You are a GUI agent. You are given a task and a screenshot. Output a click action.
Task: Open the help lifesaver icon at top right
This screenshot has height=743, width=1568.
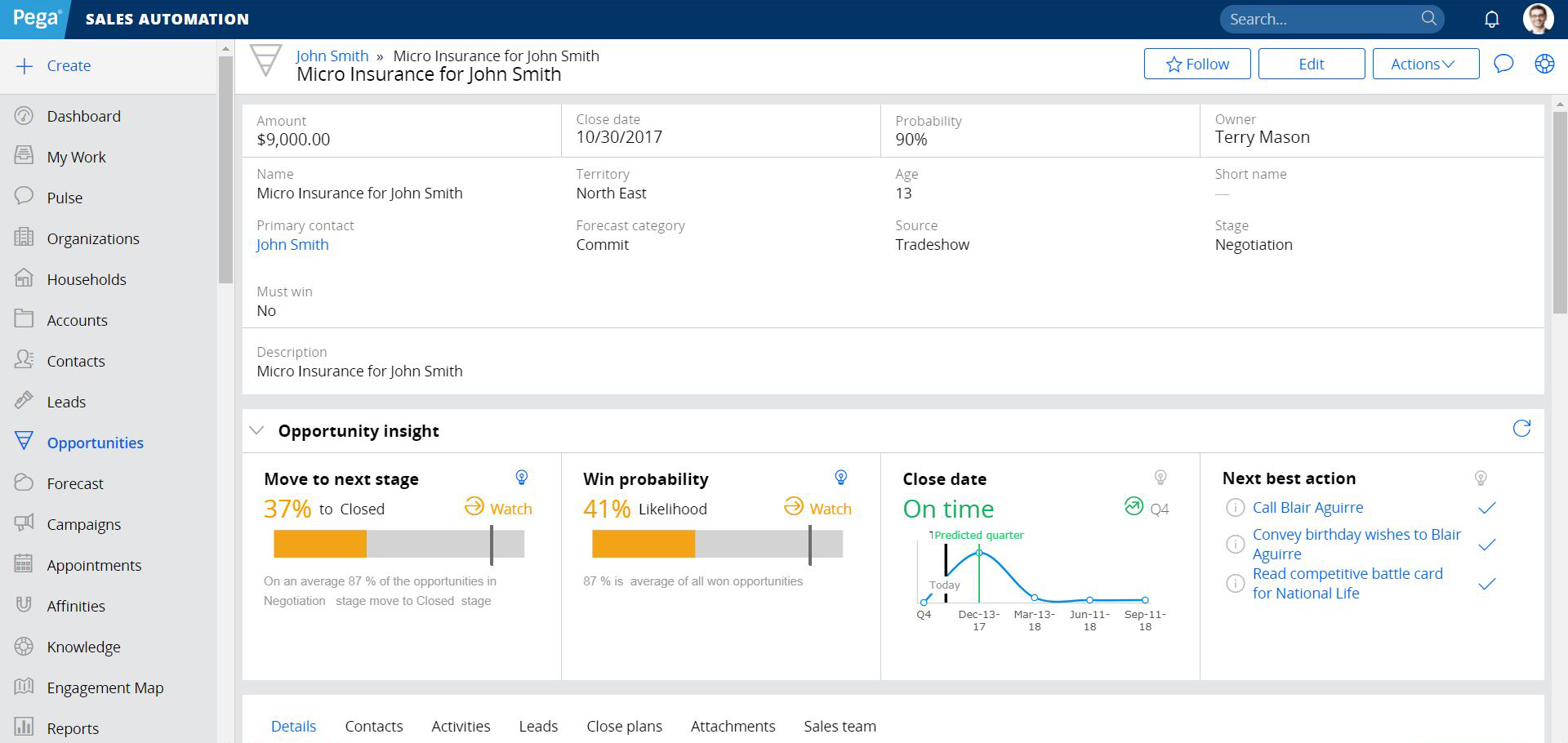point(1544,64)
